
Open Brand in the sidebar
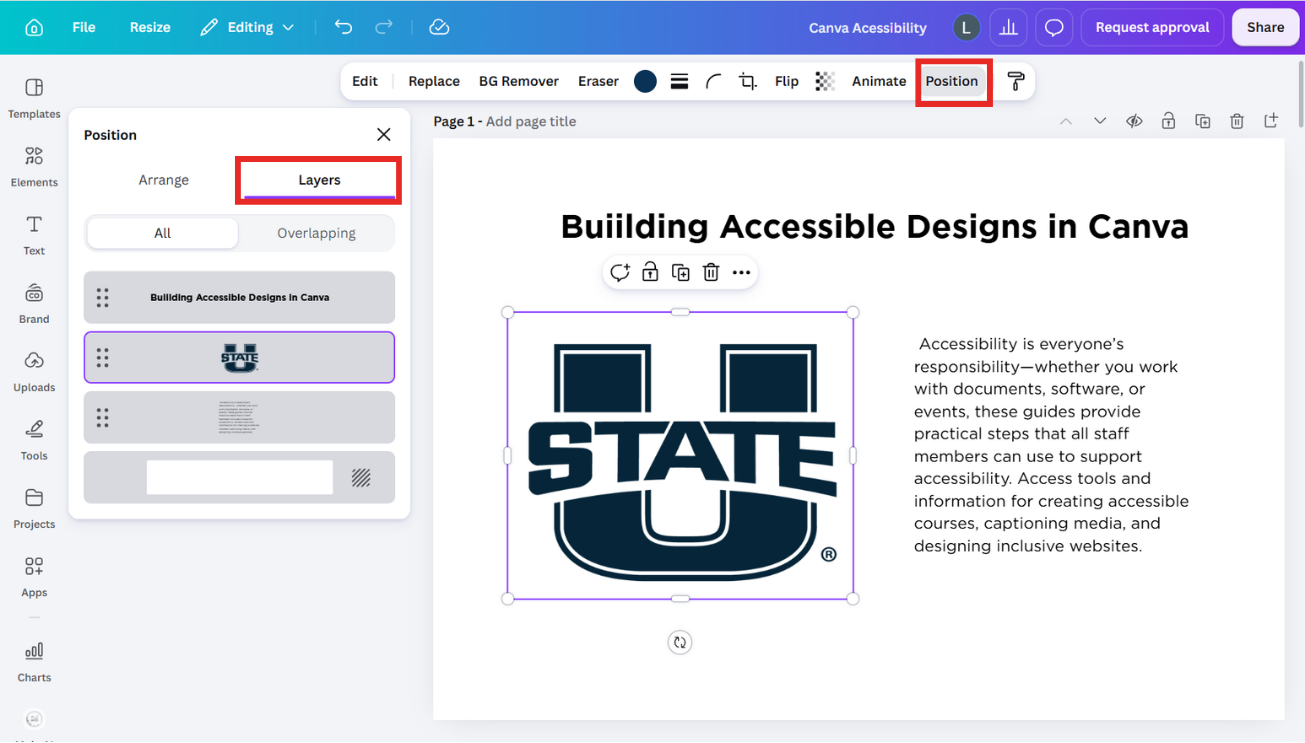pyautogui.click(x=34, y=303)
